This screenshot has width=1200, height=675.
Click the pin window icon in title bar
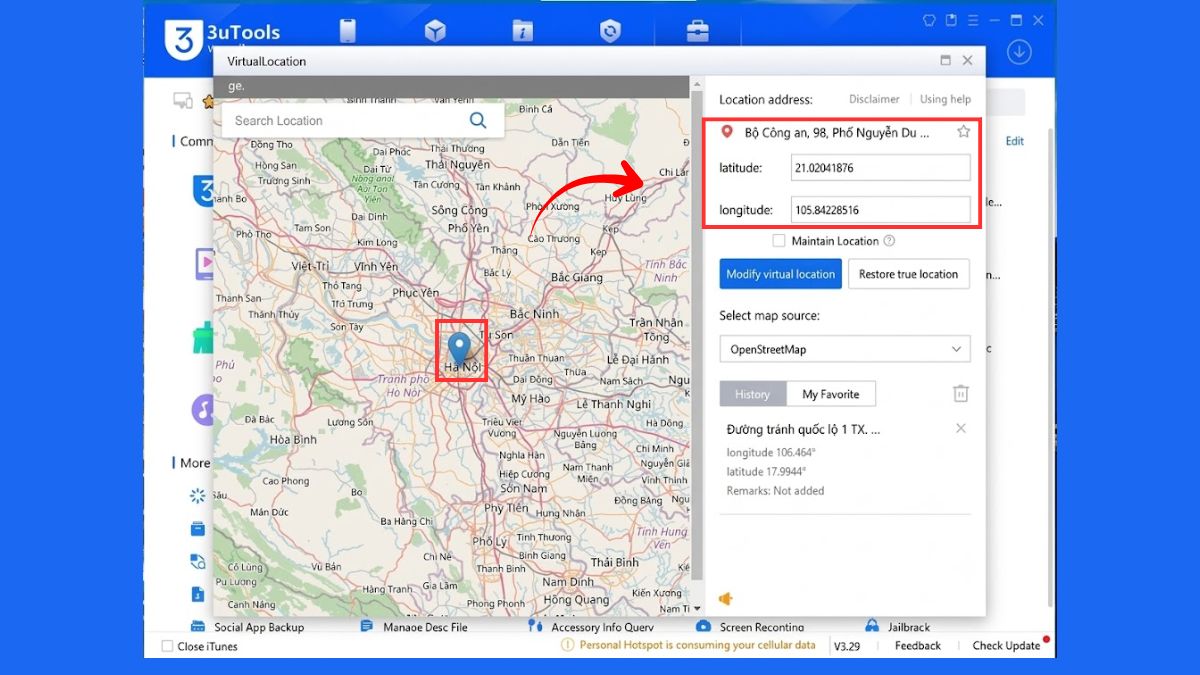(x=950, y=19)
